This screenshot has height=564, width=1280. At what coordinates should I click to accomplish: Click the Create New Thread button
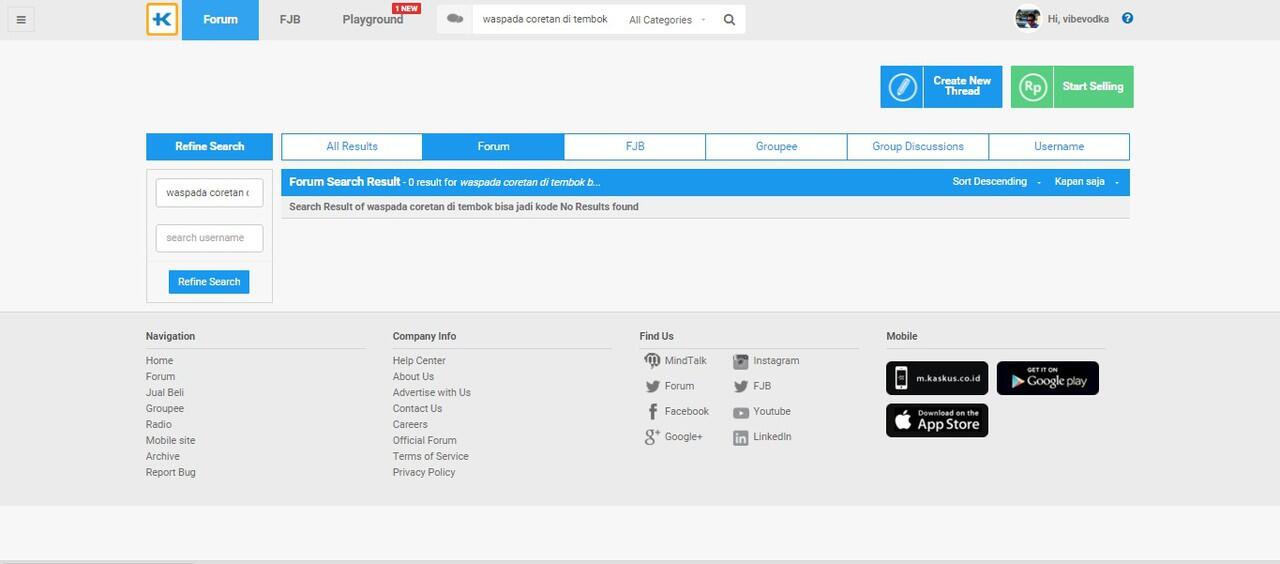click(x=941, y=87)
